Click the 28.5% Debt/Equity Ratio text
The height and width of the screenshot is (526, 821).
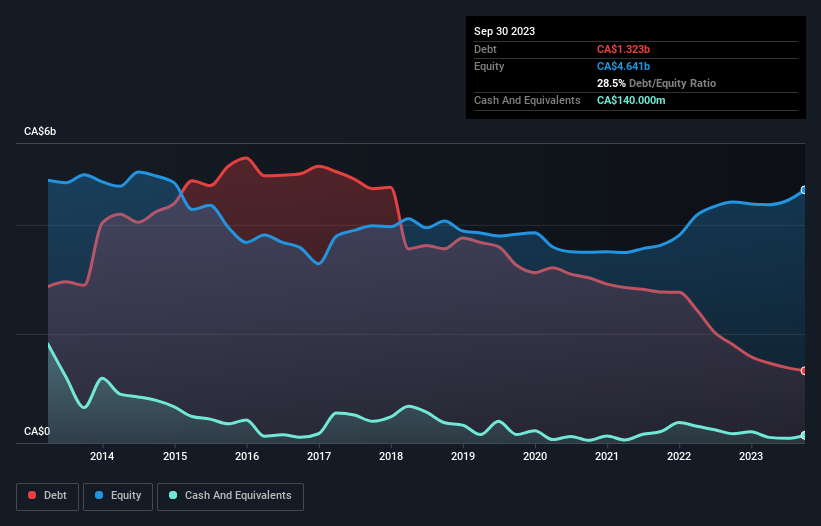656,83
